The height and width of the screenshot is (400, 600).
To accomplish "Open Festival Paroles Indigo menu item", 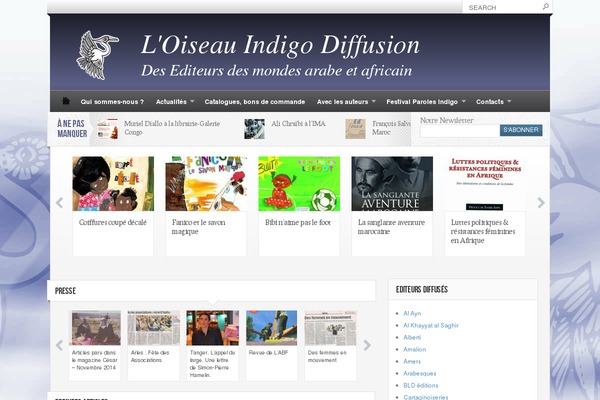I will pos(422,102).
